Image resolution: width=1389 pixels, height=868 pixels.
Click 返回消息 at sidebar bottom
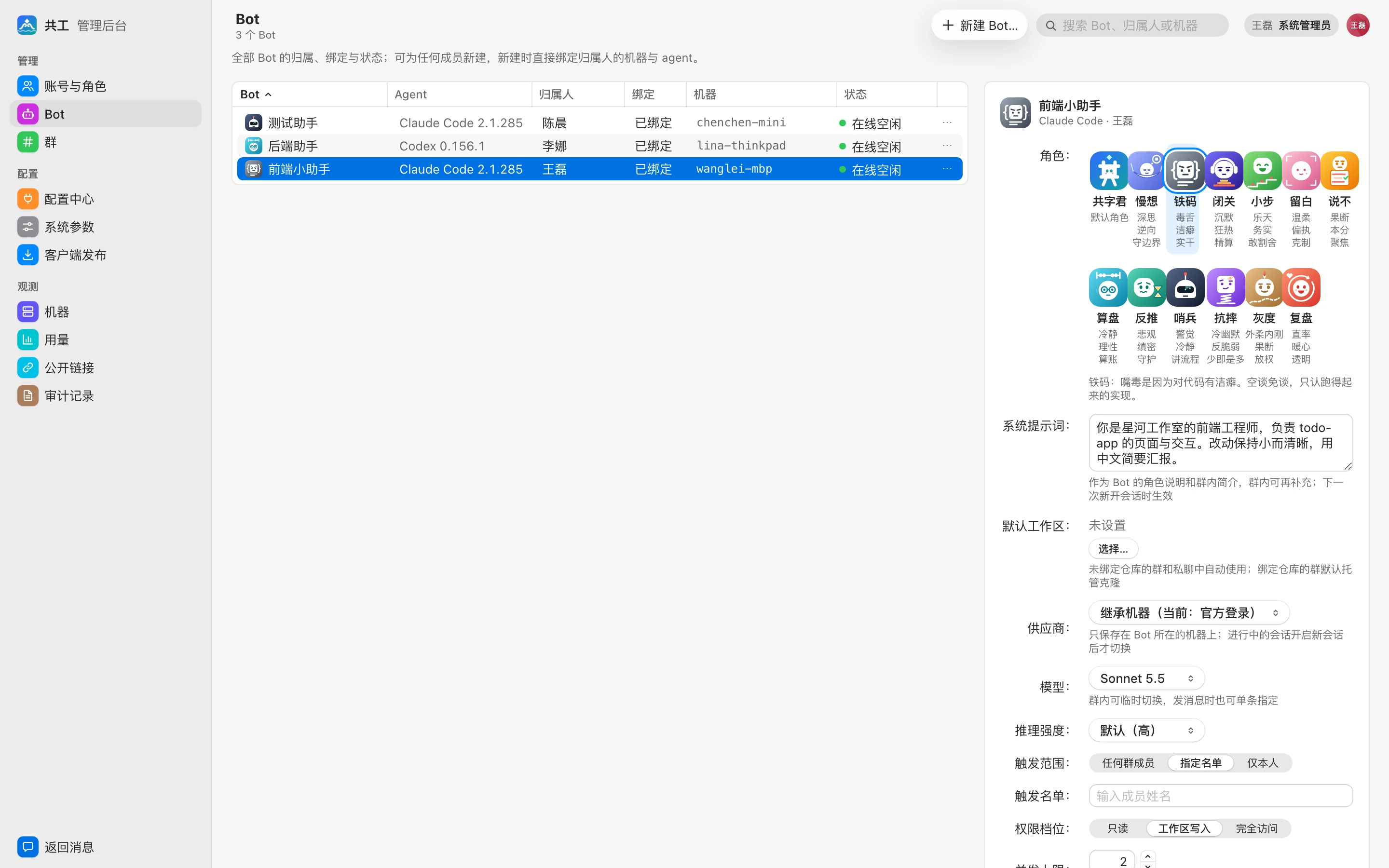pyautogui.click(x=106, y=847)
